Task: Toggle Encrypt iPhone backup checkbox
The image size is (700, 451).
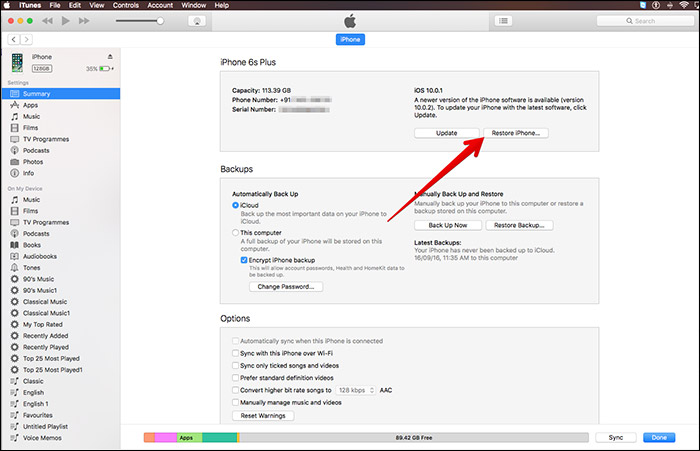Action: (244, 260)
